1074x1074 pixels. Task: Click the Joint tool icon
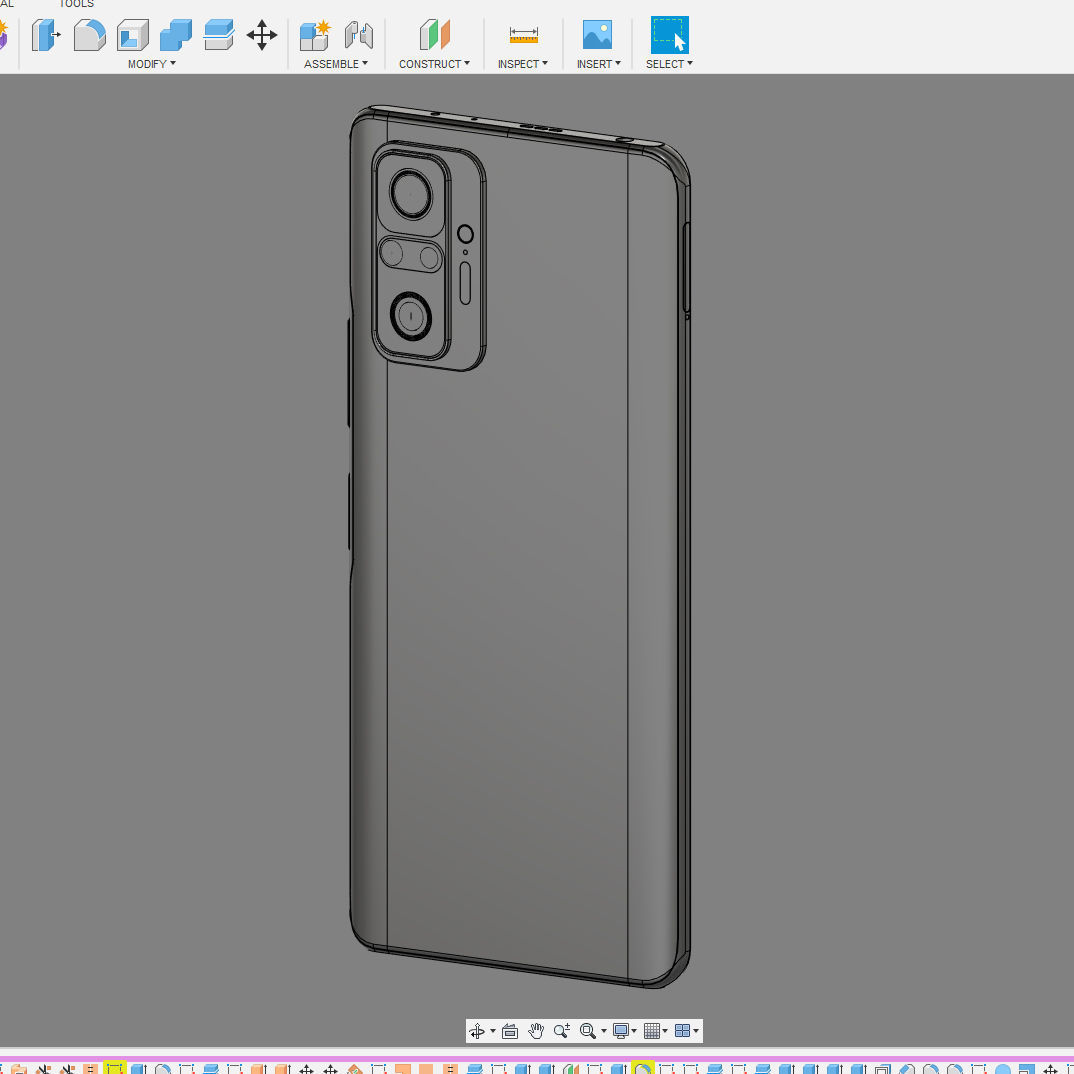coord(359,35)
